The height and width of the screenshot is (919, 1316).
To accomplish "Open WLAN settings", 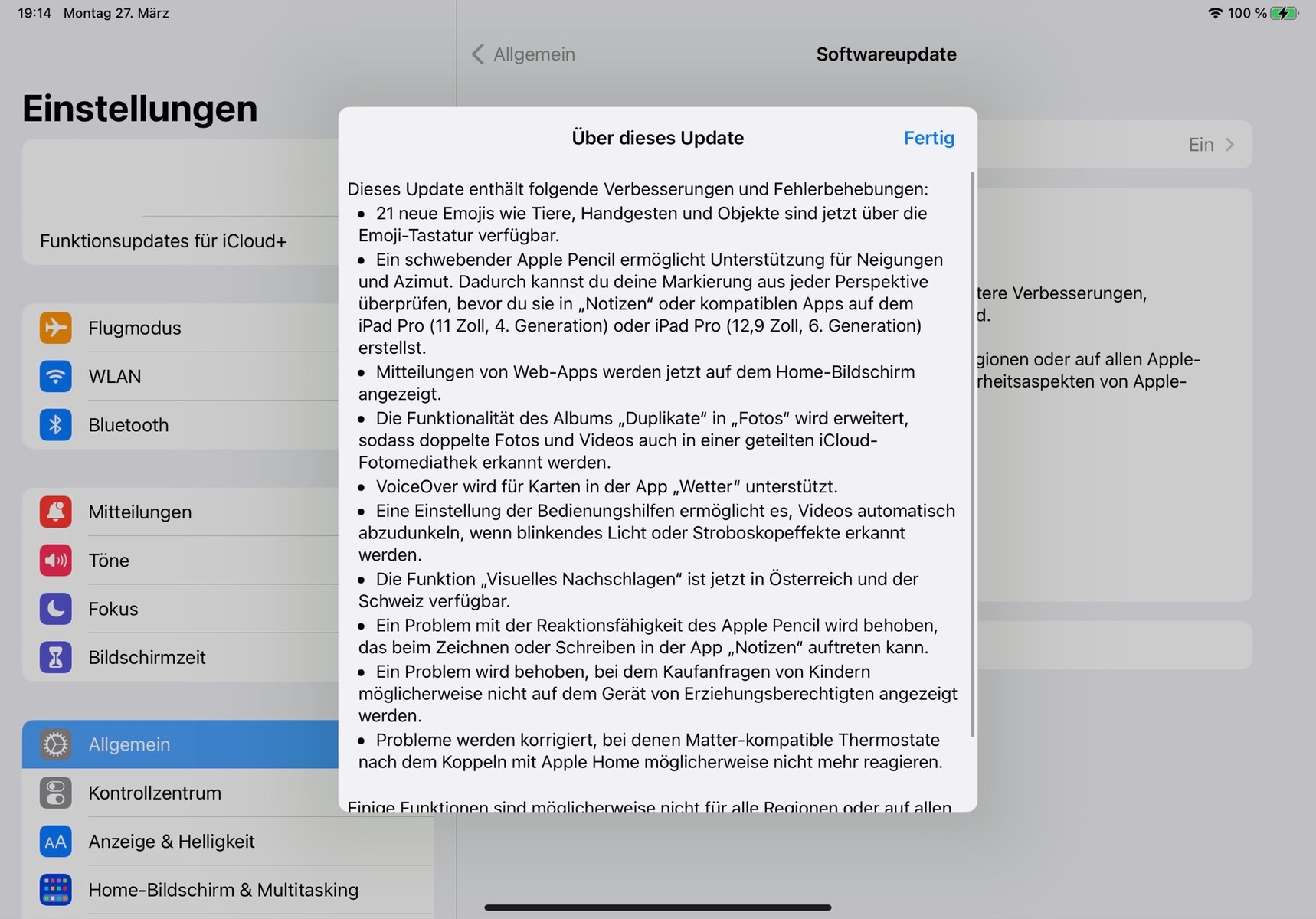I will click(181, 376).
